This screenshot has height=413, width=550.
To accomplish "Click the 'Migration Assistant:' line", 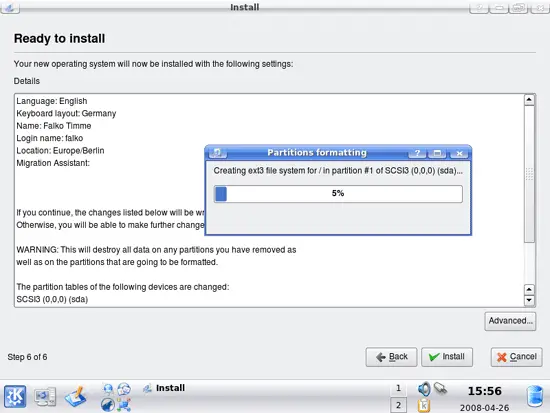I will [53, 163].
